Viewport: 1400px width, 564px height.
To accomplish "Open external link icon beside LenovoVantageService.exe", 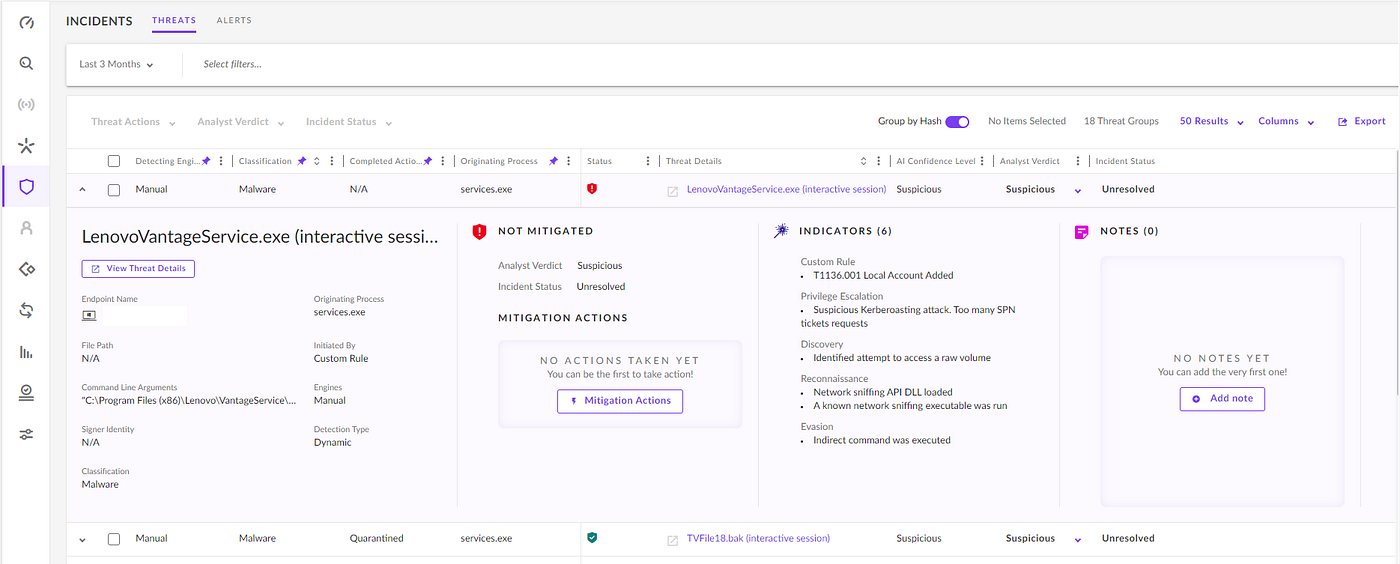I will point(673,190).
